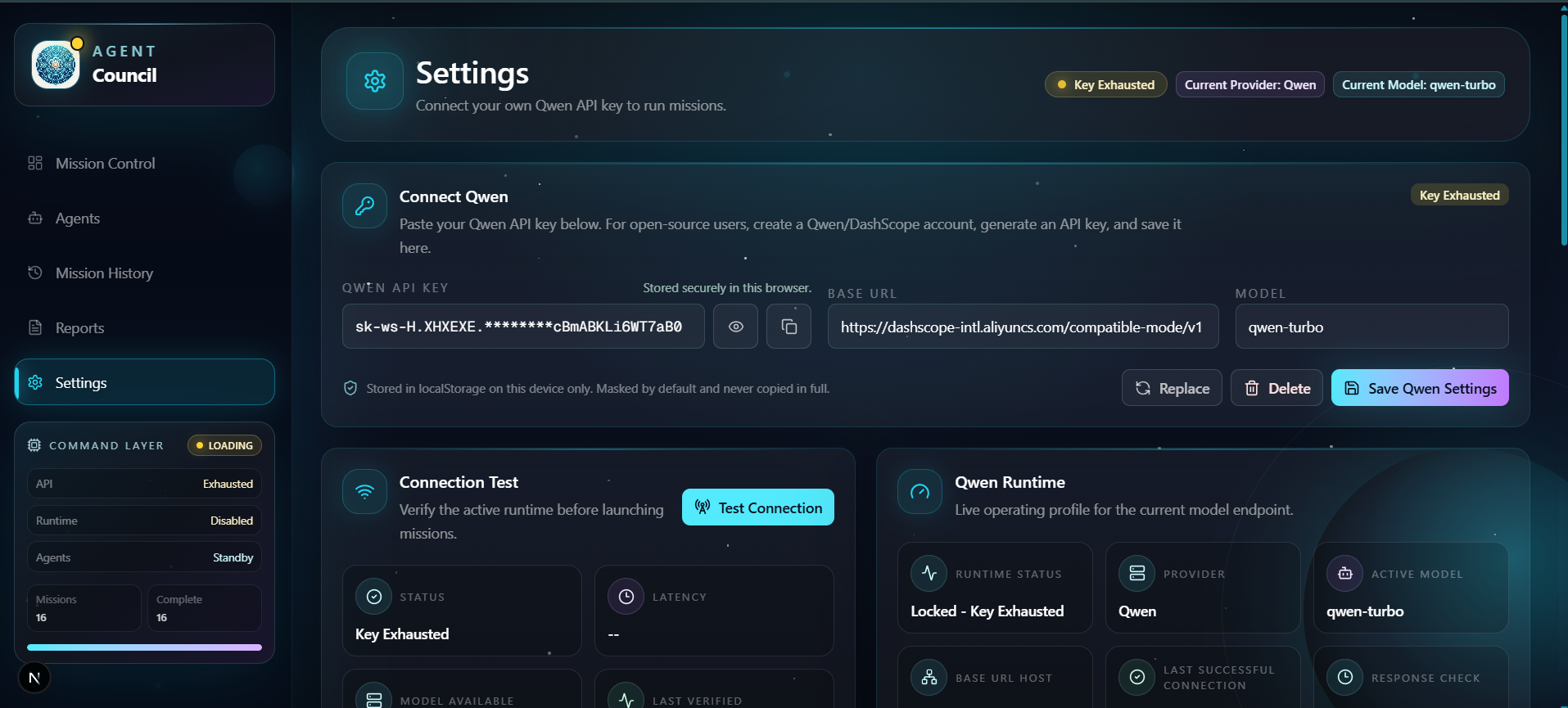Click the Settings gear icon in page header
Screen dimensions: 1568x708
coord(375,81)
